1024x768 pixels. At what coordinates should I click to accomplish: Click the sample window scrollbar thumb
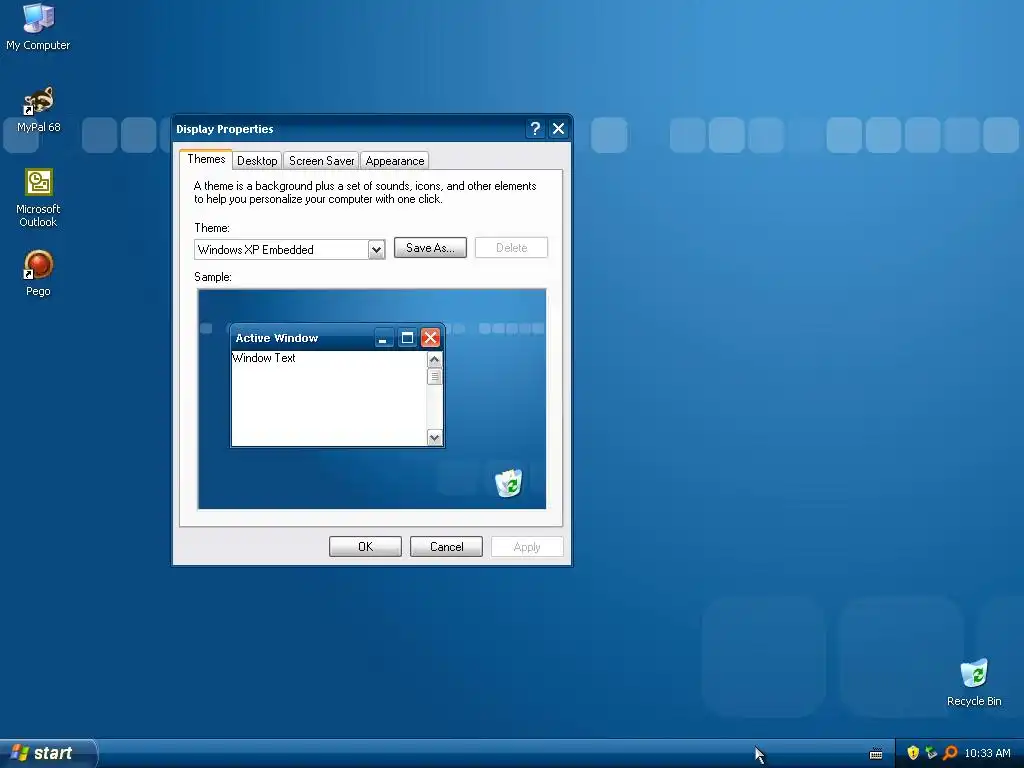pos(434,377)
